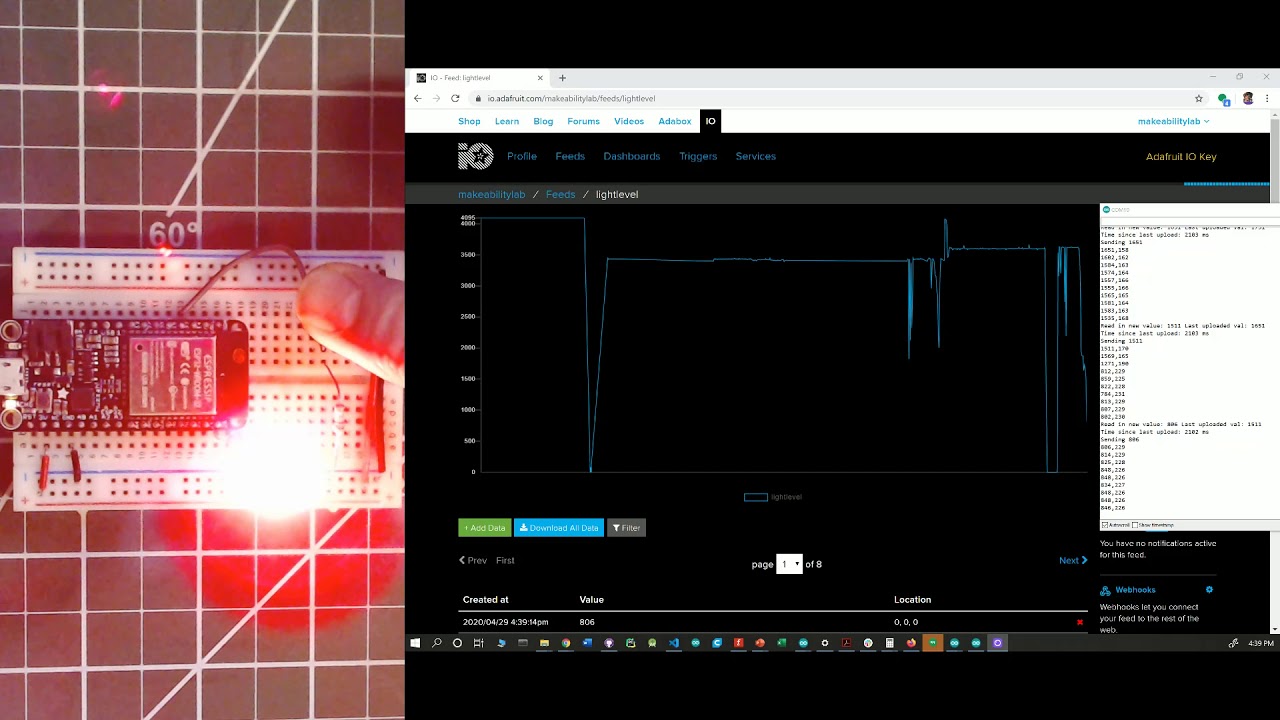Switch to Chrome on taskbar
Screen dimensions: 1280x720
click(x=566, y=643)
